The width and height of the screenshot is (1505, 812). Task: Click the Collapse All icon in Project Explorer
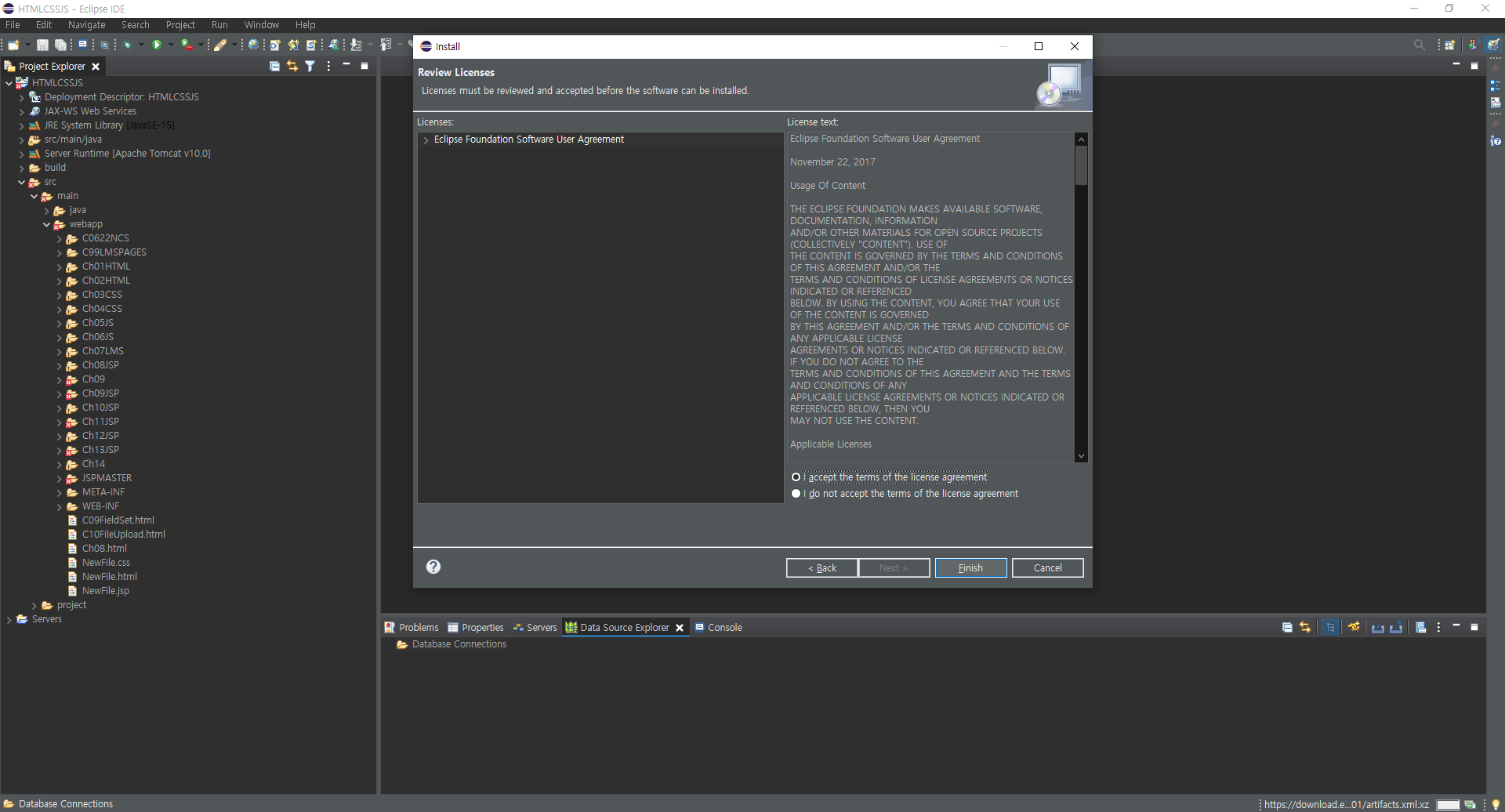pyautogui.click(x=274, y=67)
